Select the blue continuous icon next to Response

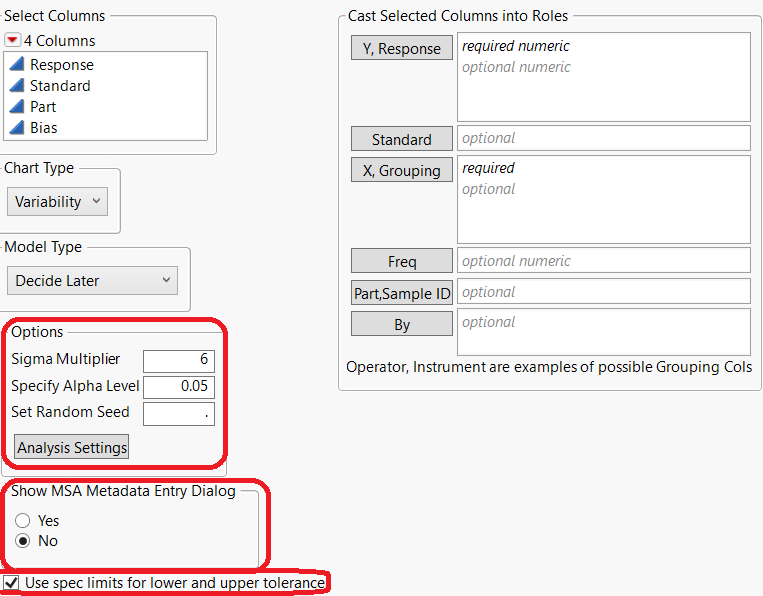pos(17,64)
